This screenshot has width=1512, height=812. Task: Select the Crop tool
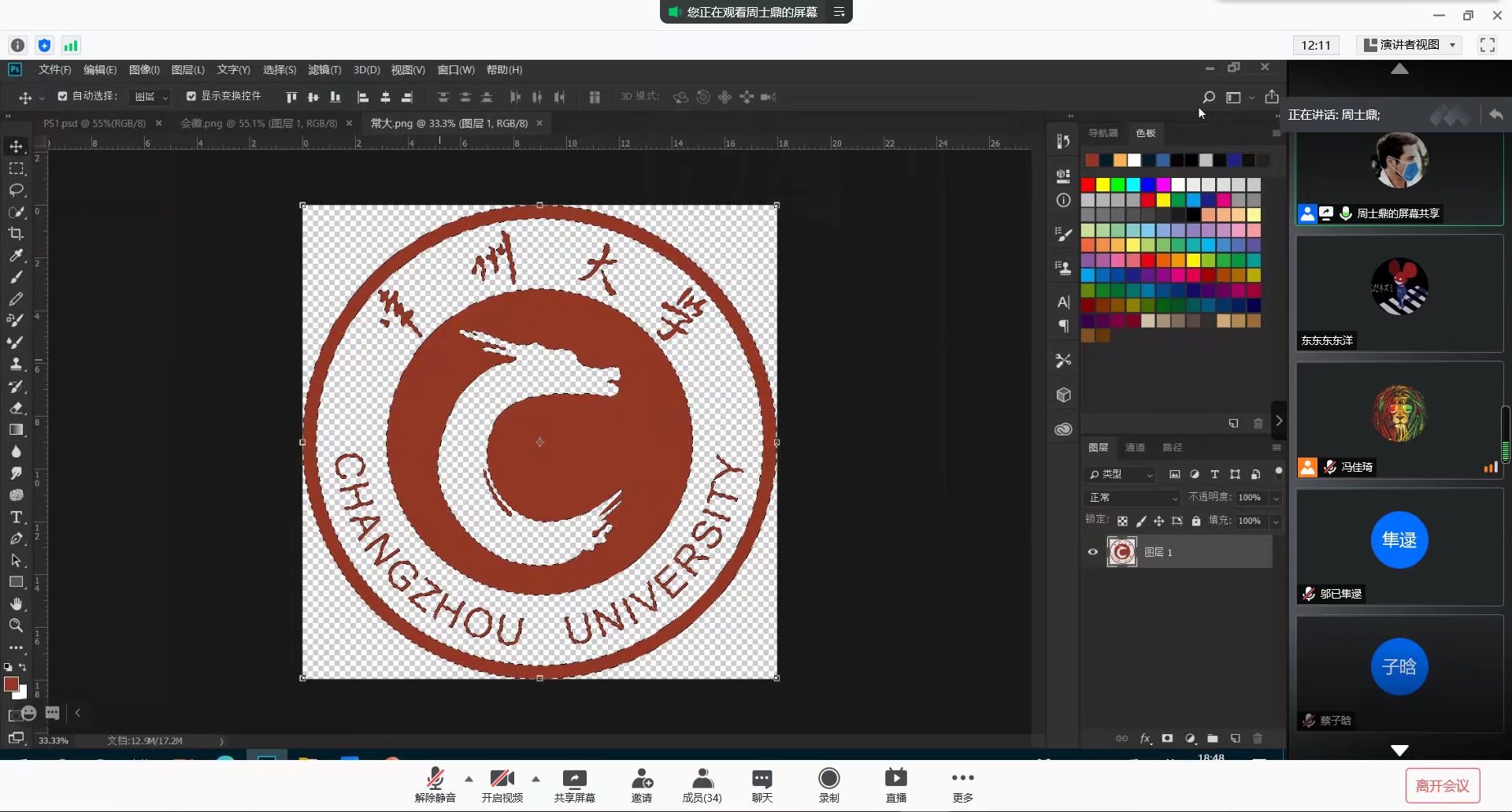pos(16,234)
